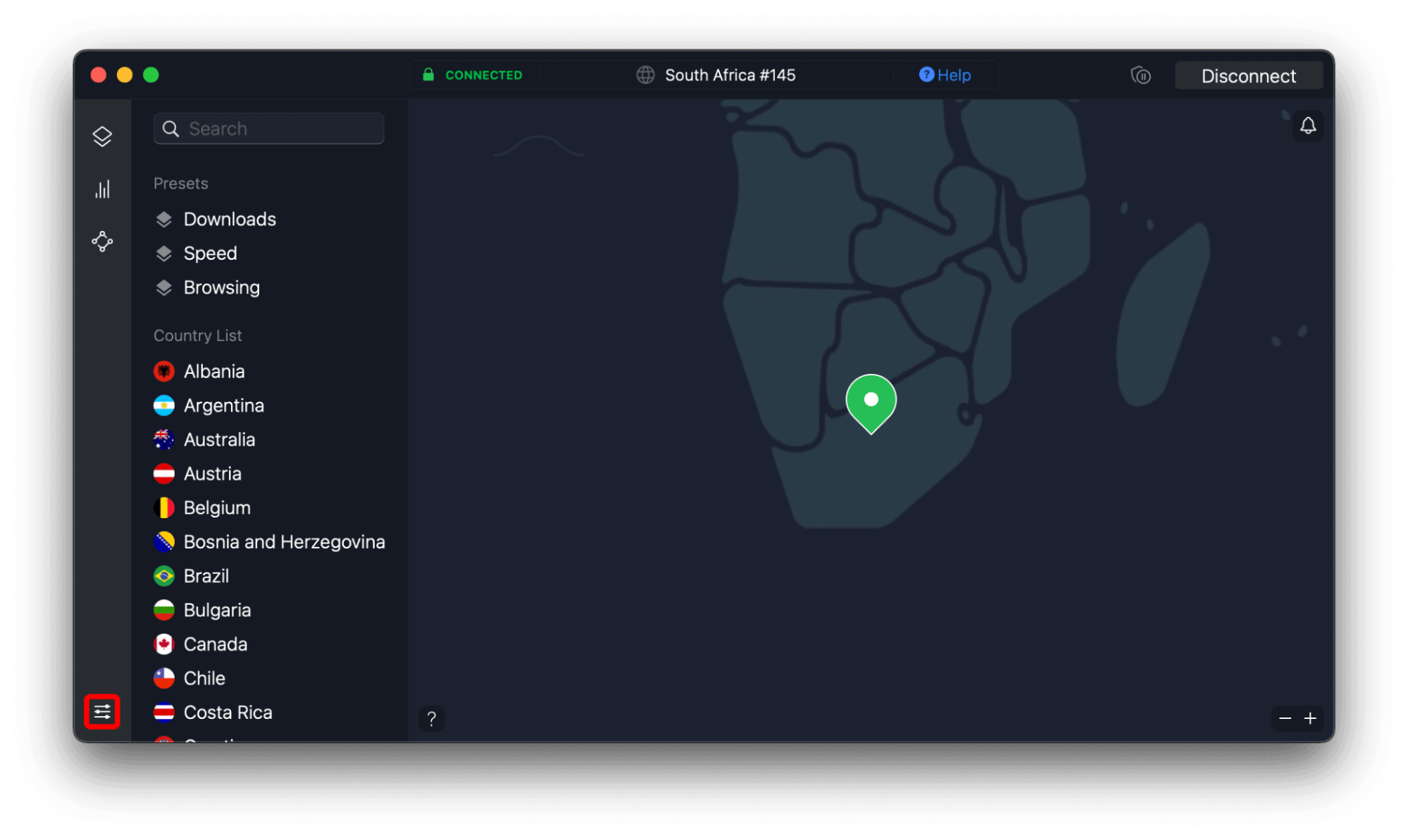This screenshot has width=1408, height=840.
Task: Connect to Chile
Action: [204, 678]
